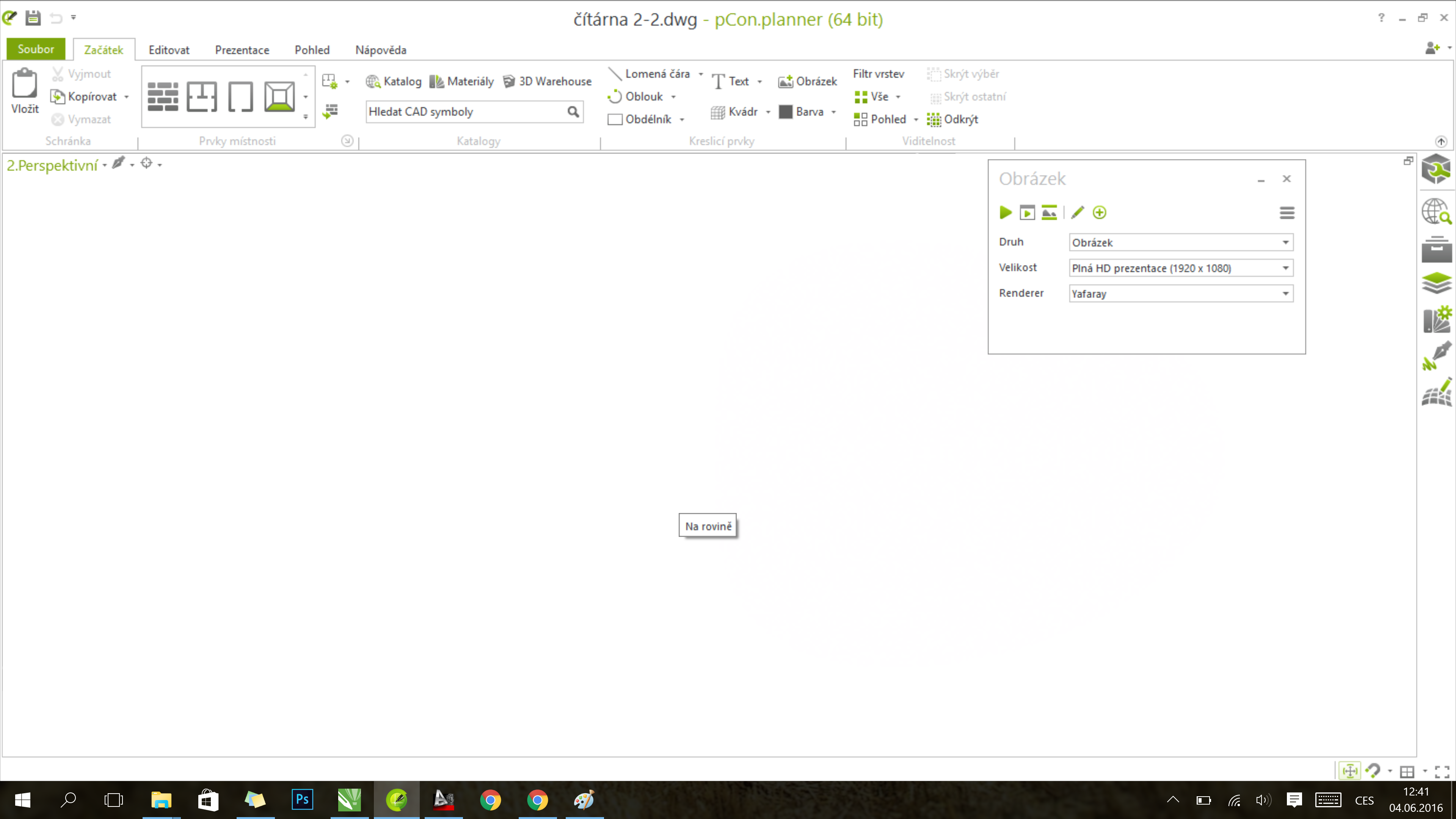Select the wall drawing tool icon

tap(163, 97)
